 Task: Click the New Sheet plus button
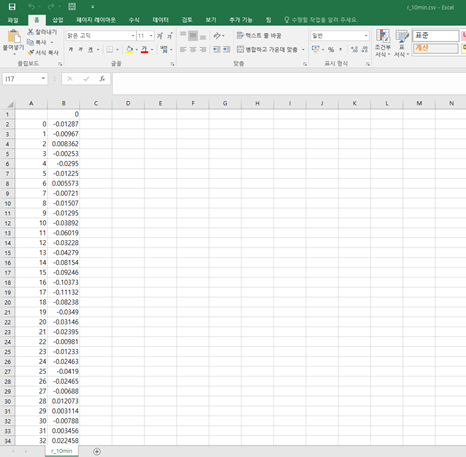point(97,451)
